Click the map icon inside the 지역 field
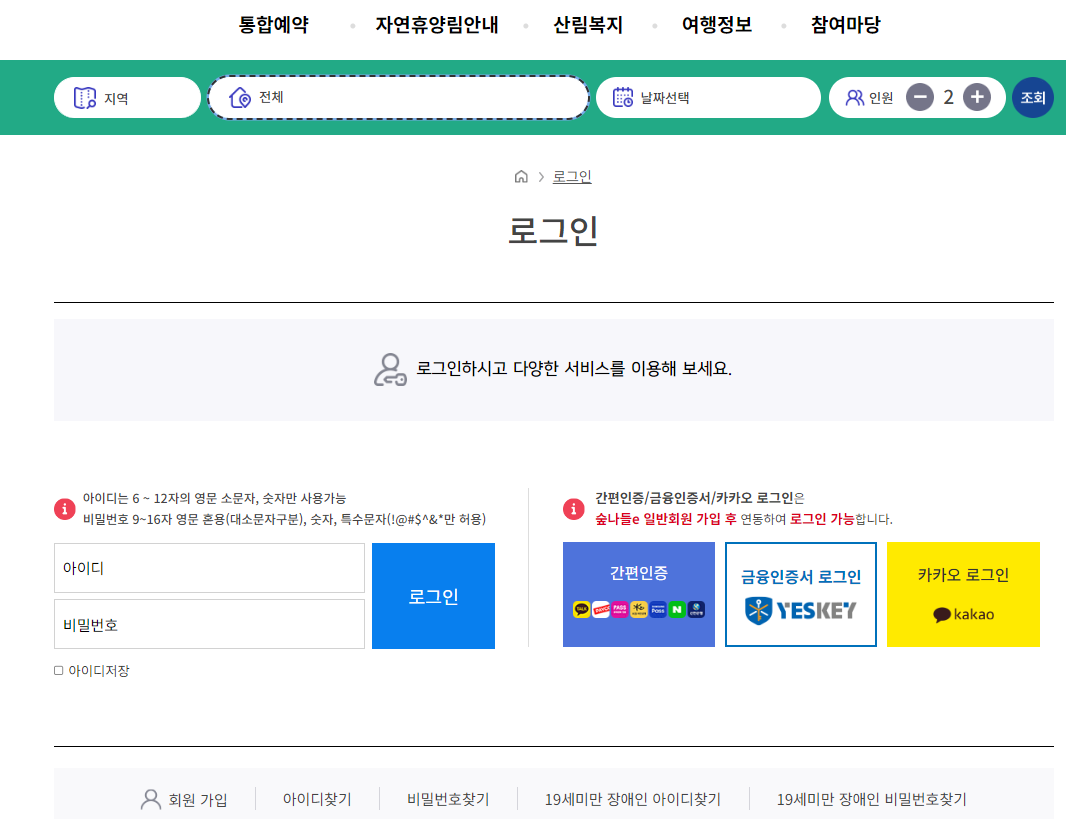Screen dimensions: 1066x819 85,97
